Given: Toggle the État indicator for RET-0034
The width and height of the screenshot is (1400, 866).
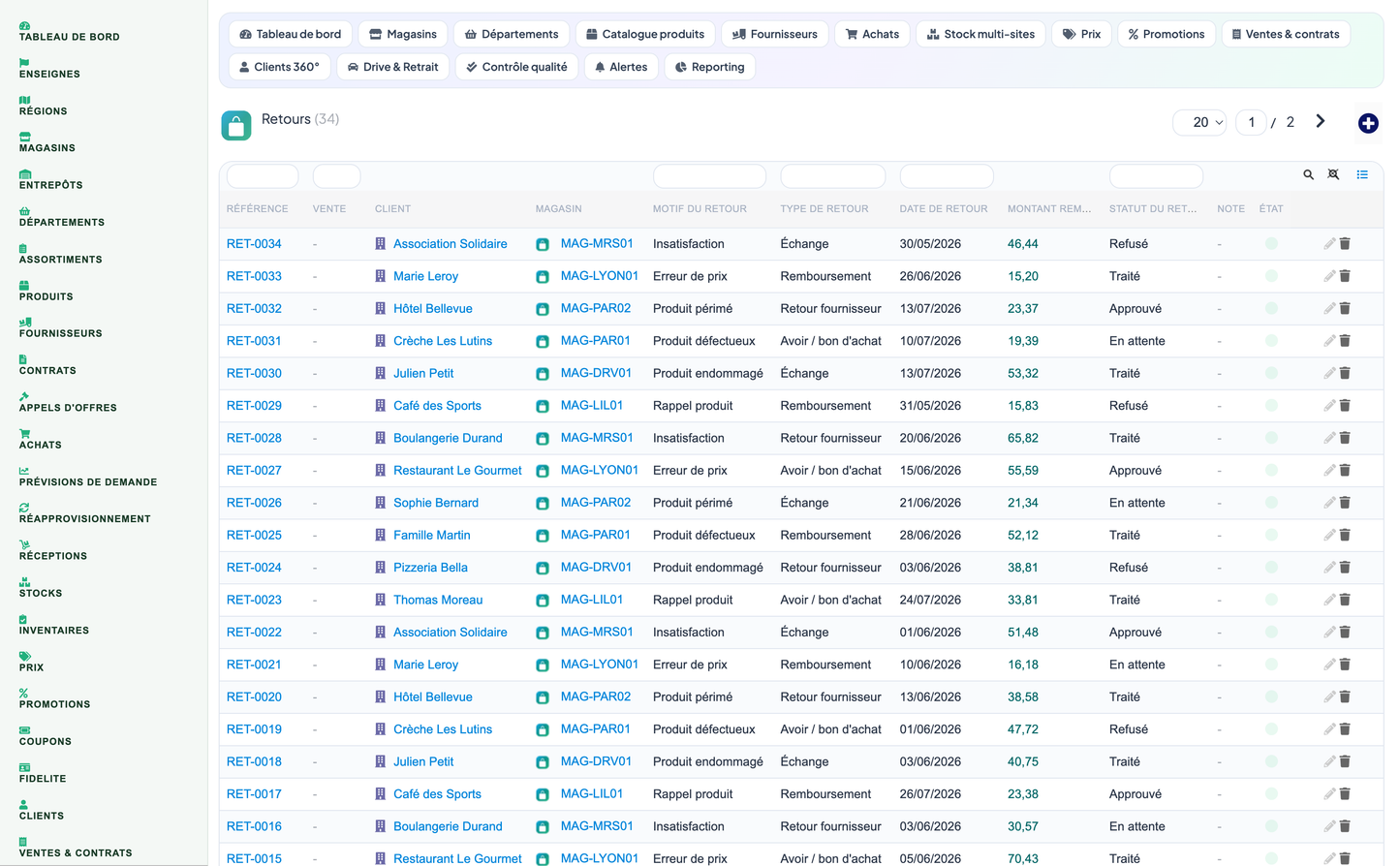Looking at the screenshot, I should click(1271, 244).
